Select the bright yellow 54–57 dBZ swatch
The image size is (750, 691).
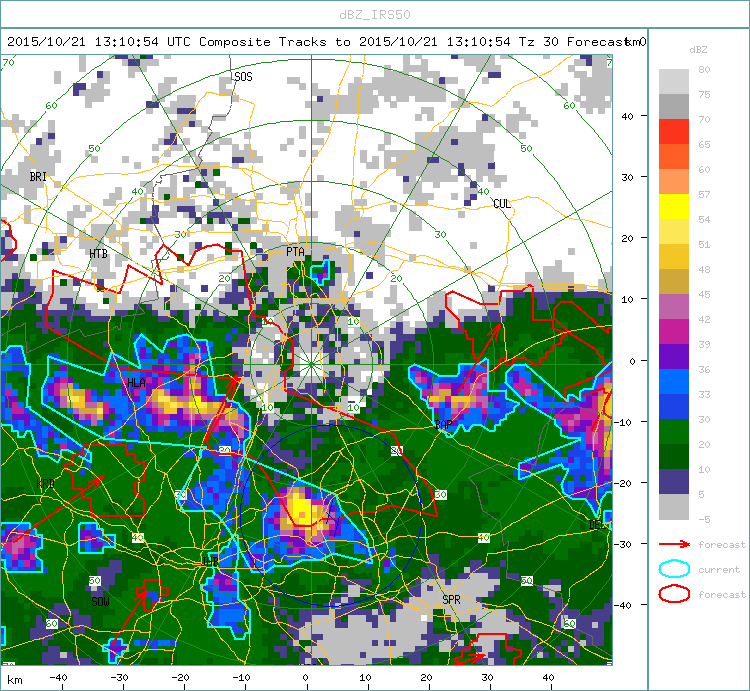tap(673, 207)
